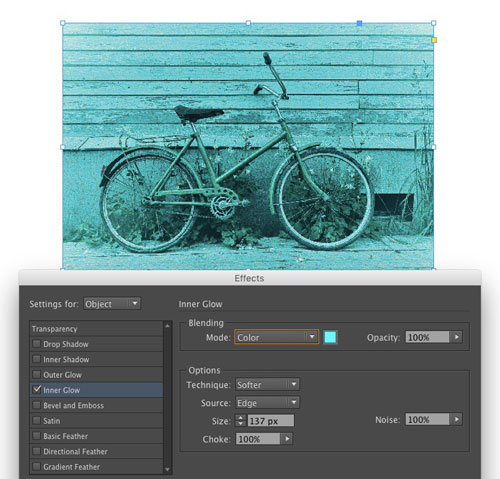Increase Size with the stepper up arrow
The width and height of the screenshot is (500, 479).
click(240, 417)
